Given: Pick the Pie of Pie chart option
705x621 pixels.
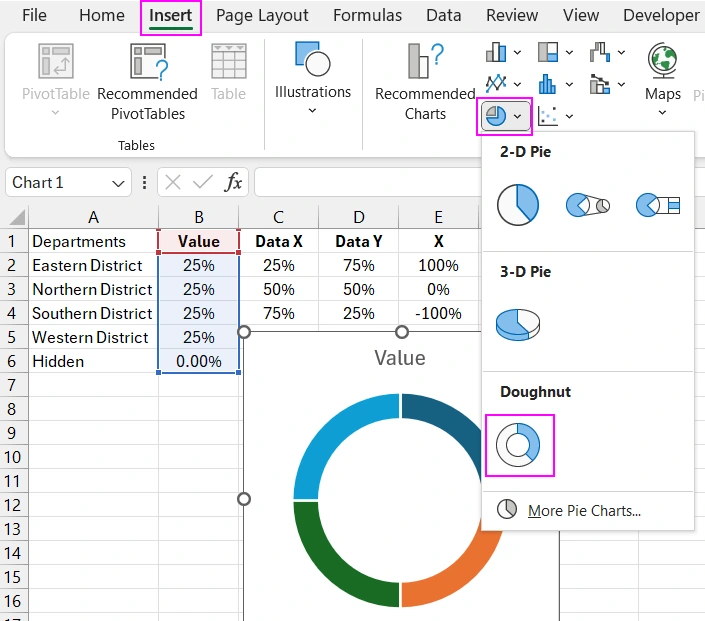Looking at the screenshot, I should (x=587, y=205).
